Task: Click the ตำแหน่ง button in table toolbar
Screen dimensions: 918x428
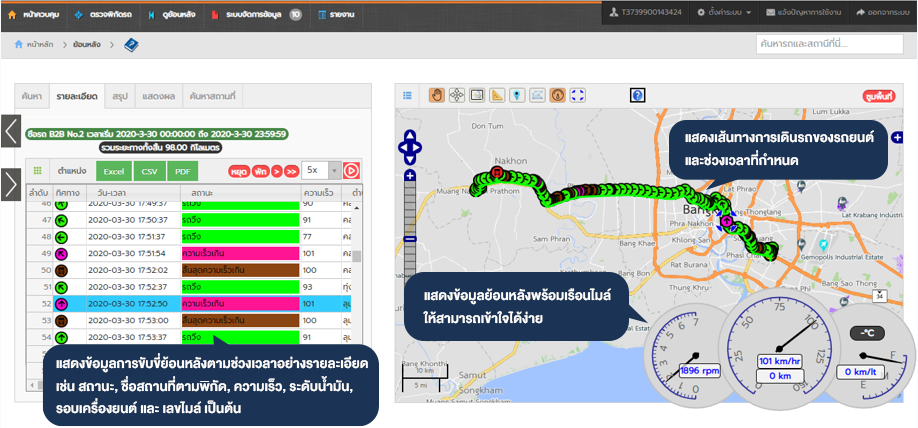Action: click(72, 171)
